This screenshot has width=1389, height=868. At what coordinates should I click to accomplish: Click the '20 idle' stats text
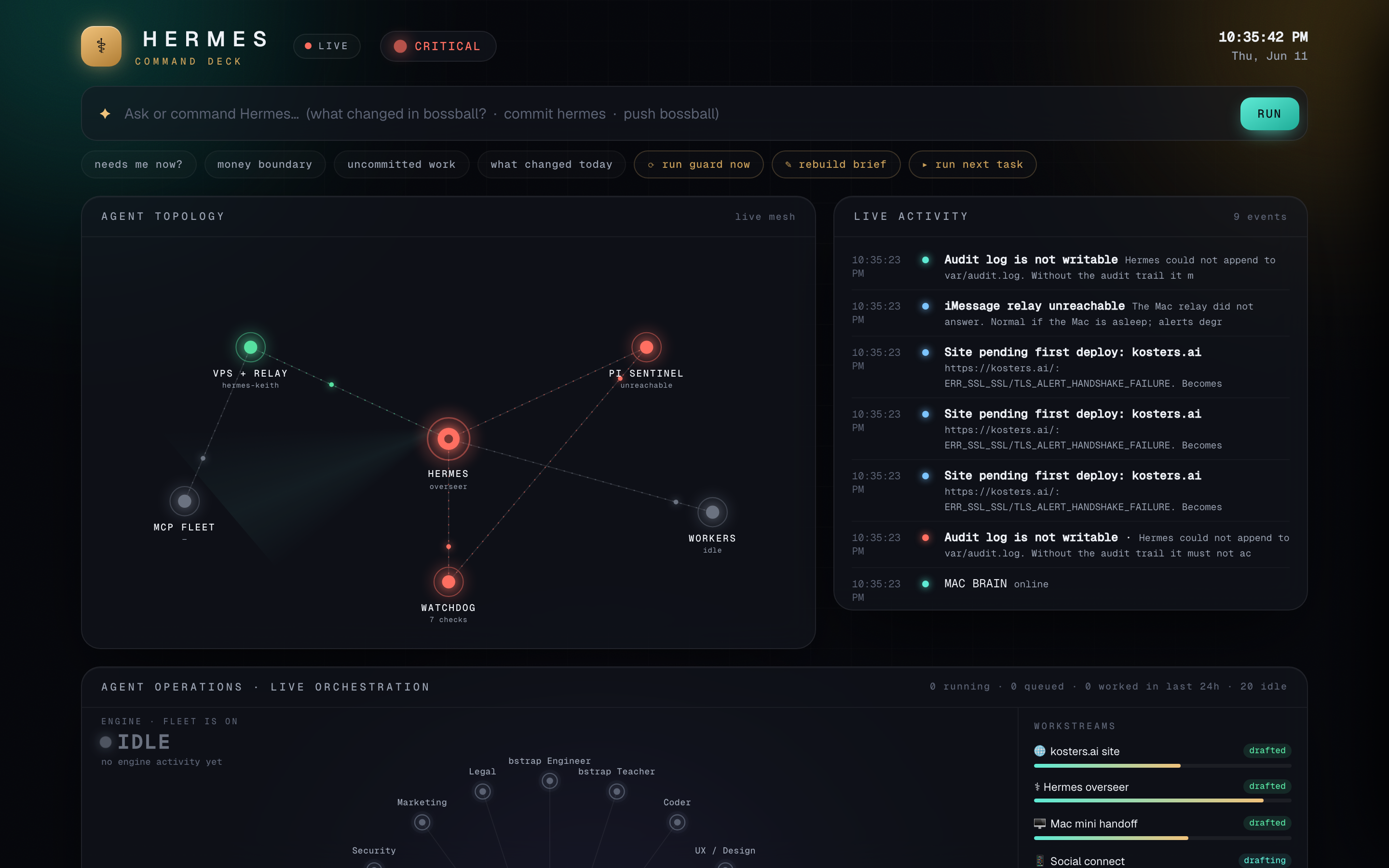coord(1263,687)
